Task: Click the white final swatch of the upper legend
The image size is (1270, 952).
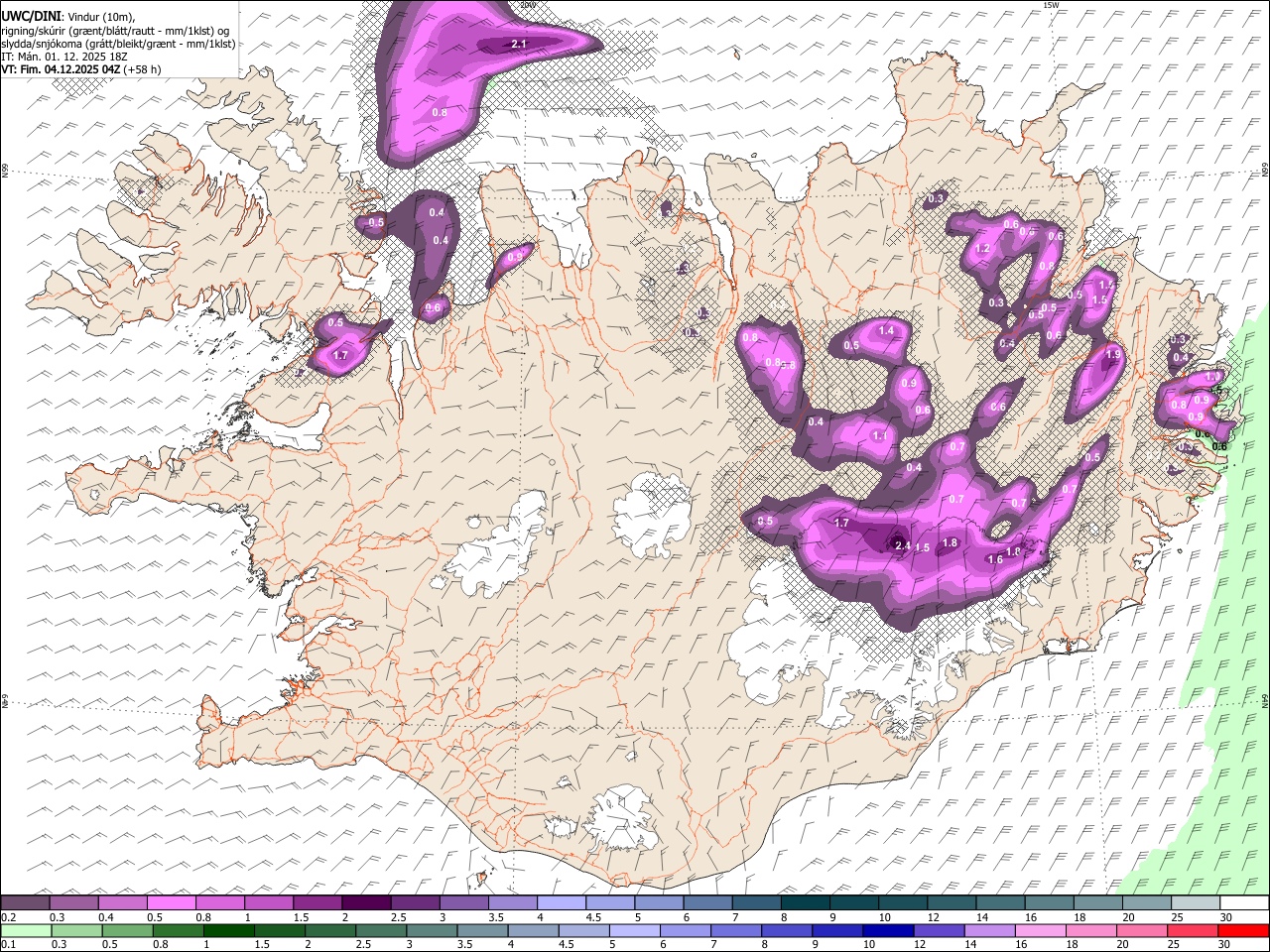Action: click(1244, 903)
